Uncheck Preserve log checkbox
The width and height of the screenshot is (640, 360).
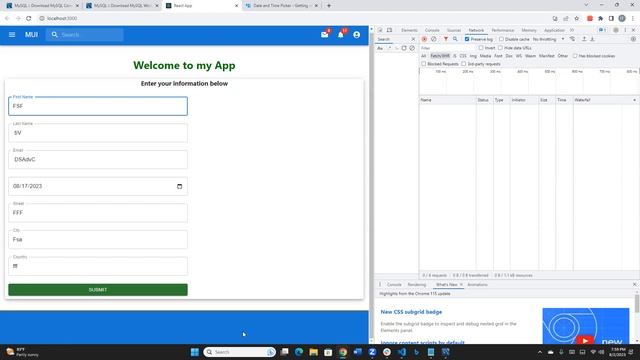click(x=467, y=39)
